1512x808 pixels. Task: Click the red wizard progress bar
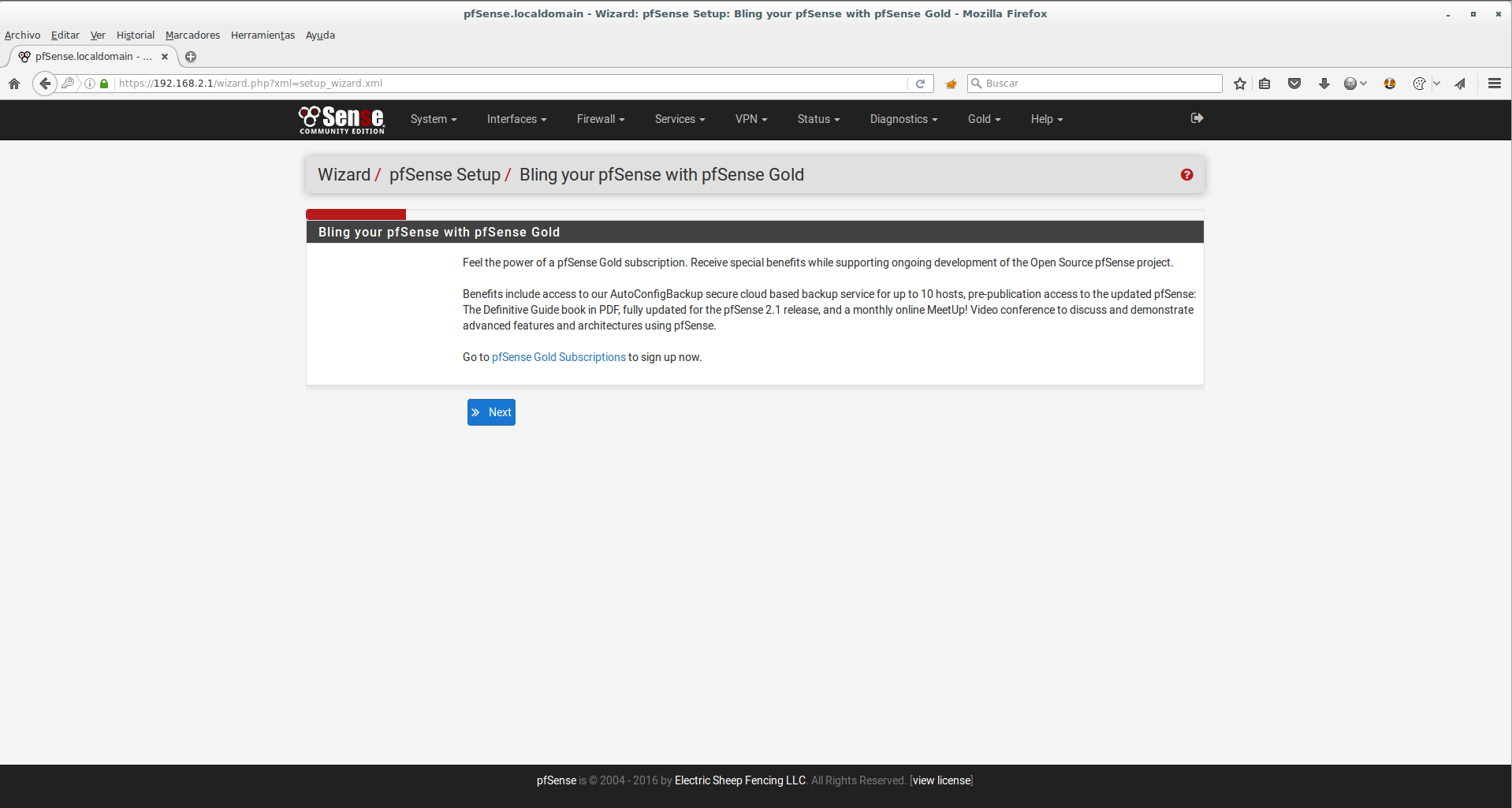tap(356, 214)
